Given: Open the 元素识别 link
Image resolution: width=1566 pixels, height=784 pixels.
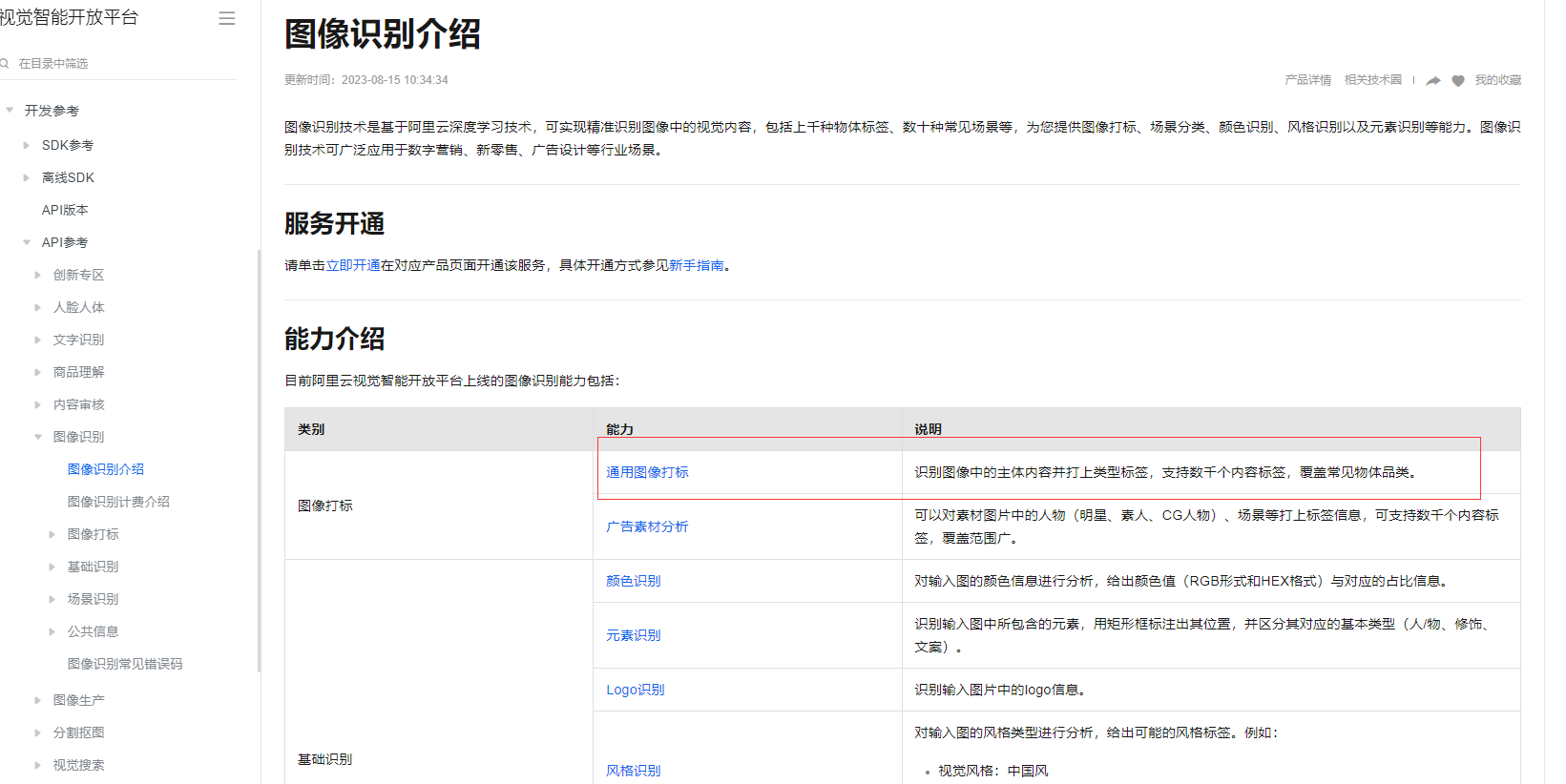Looking at the screenshot, I should tap(634, 635).
